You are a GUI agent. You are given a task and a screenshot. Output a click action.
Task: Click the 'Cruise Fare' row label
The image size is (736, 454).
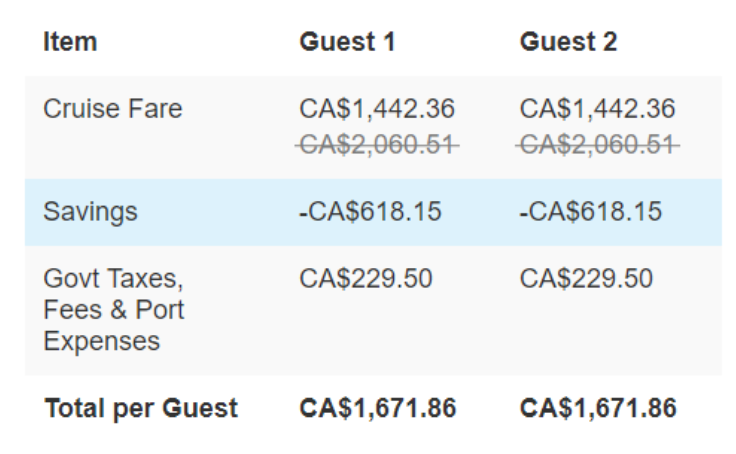(113, 108)
